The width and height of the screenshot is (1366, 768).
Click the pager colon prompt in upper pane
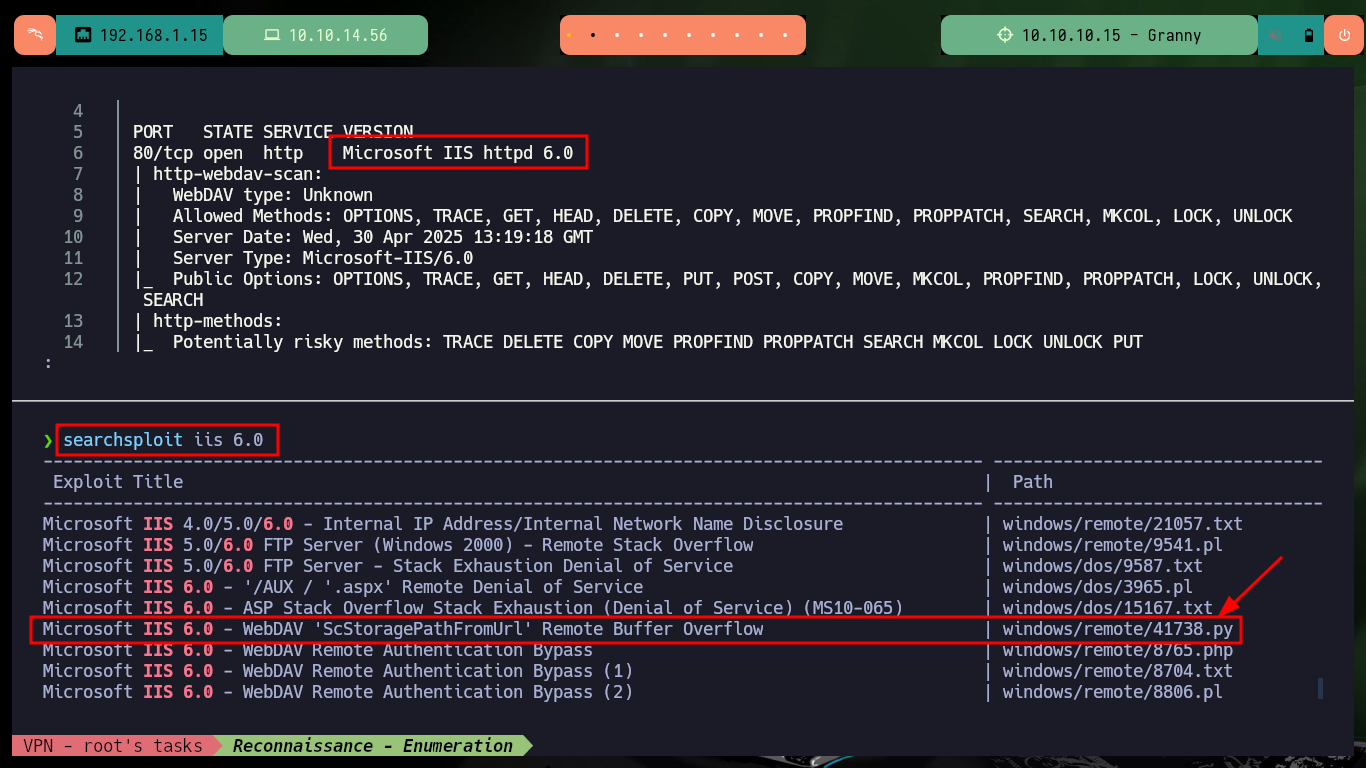(48, 363)
